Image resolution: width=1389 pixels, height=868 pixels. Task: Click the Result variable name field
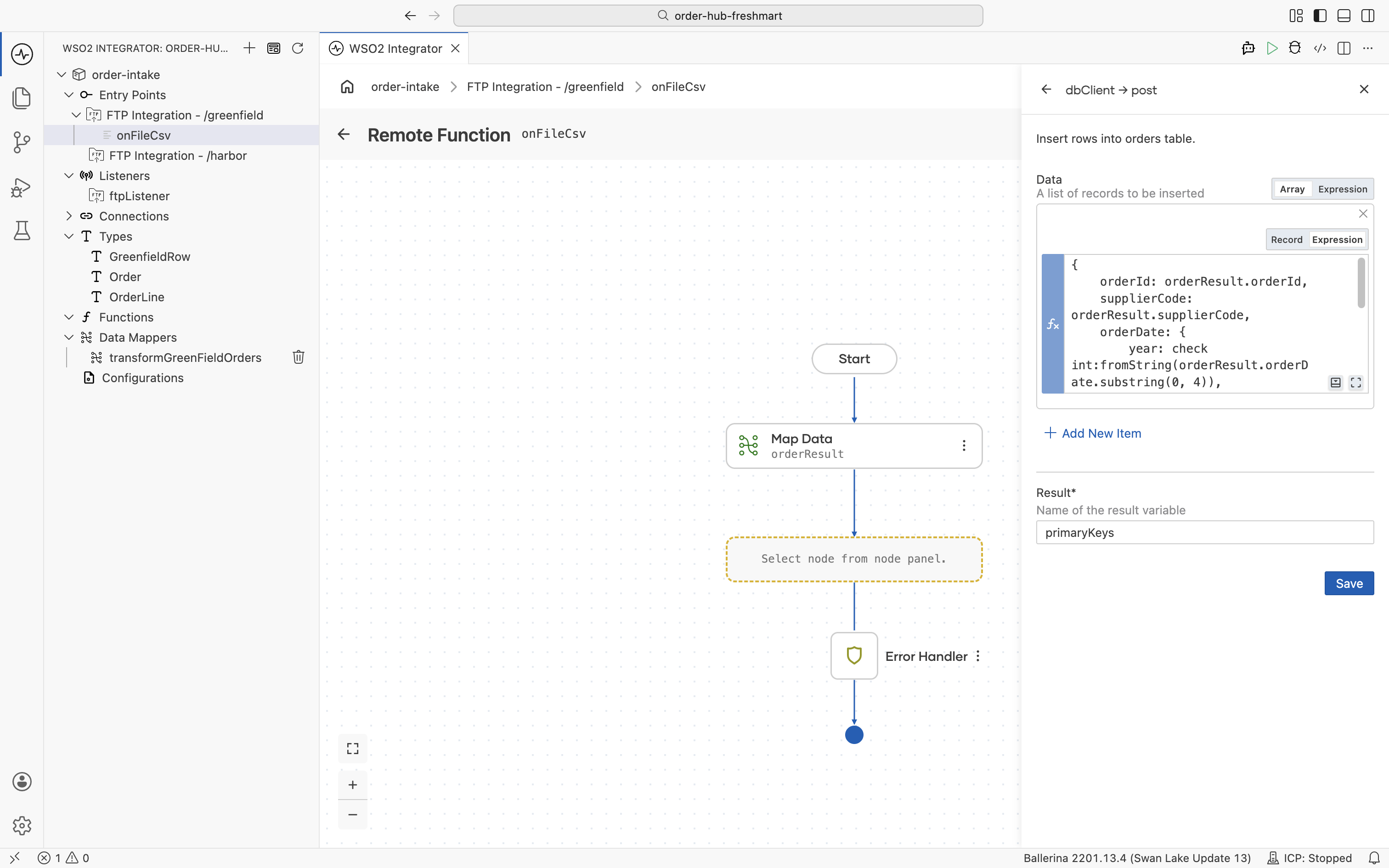[x=1205, y=532]
